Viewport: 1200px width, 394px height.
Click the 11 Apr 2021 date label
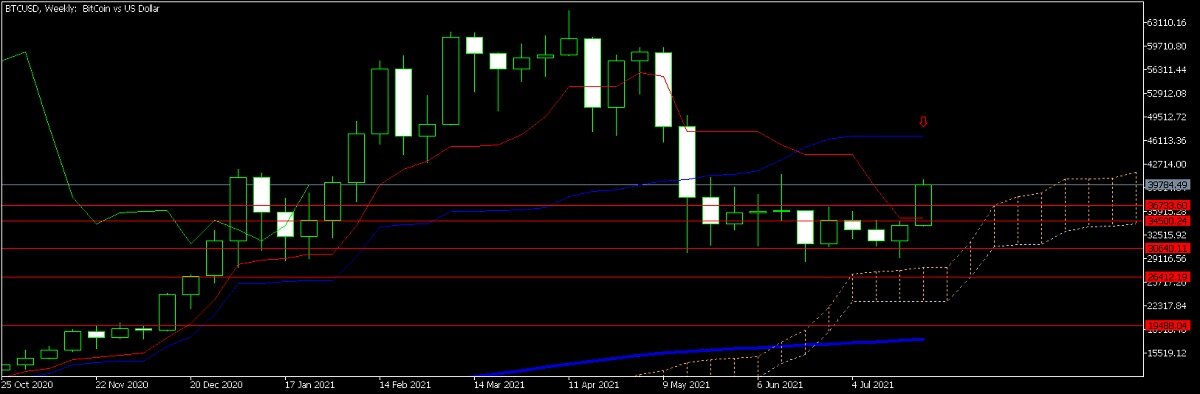tap(593, 383)
